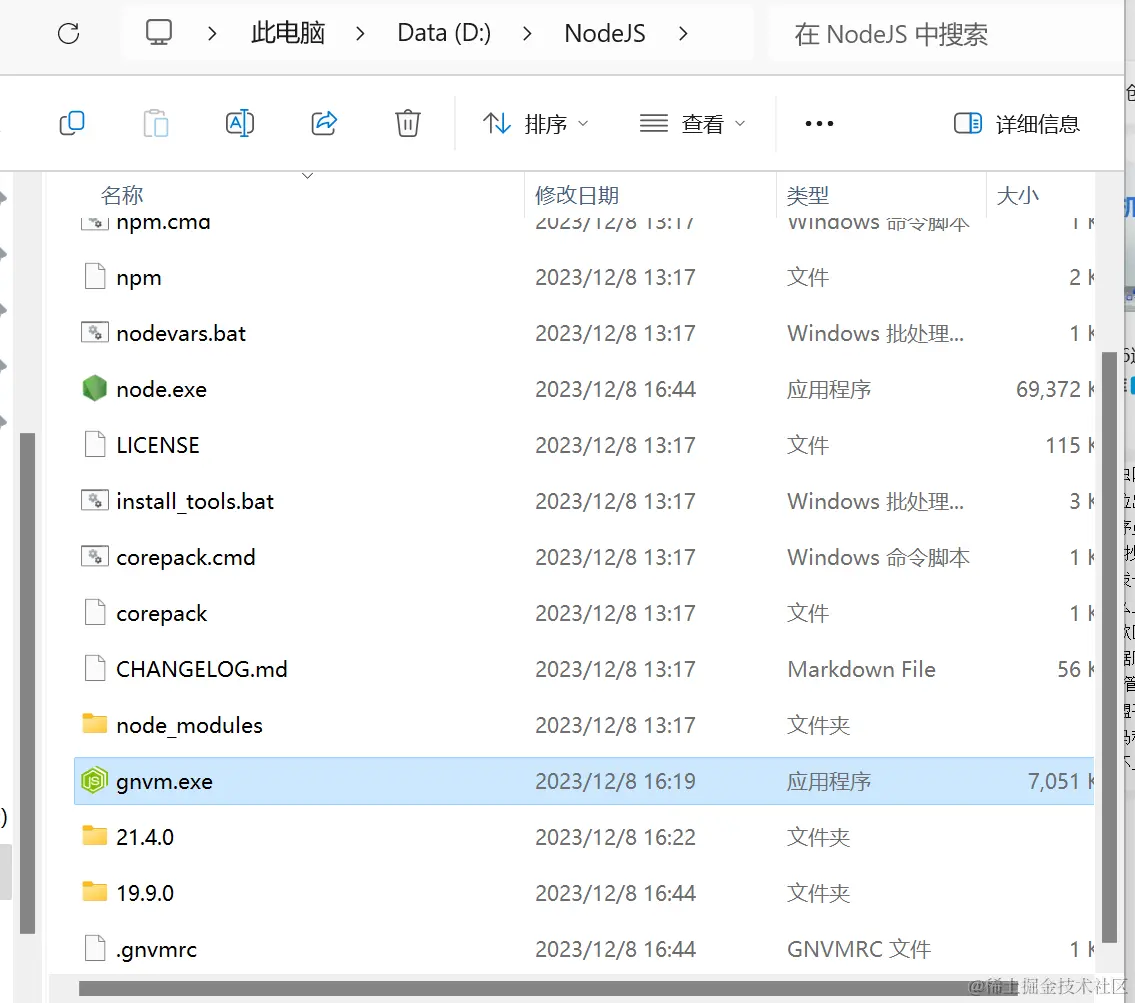Select the corepack.cmd file name

pyautogui.click(x=185, y=558)
